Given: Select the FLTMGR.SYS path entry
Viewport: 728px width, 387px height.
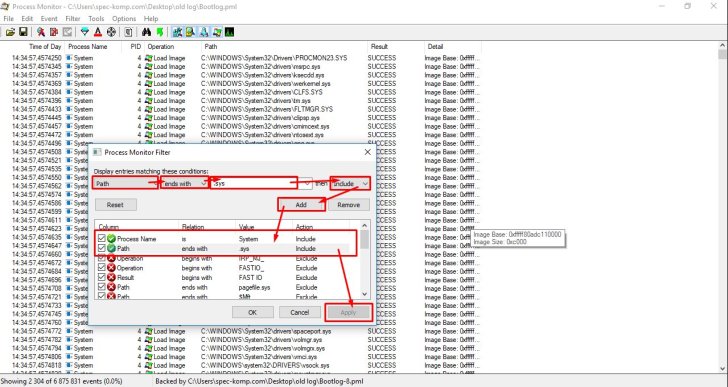Looking at the screenshot, I should click(x=266, y=109).
